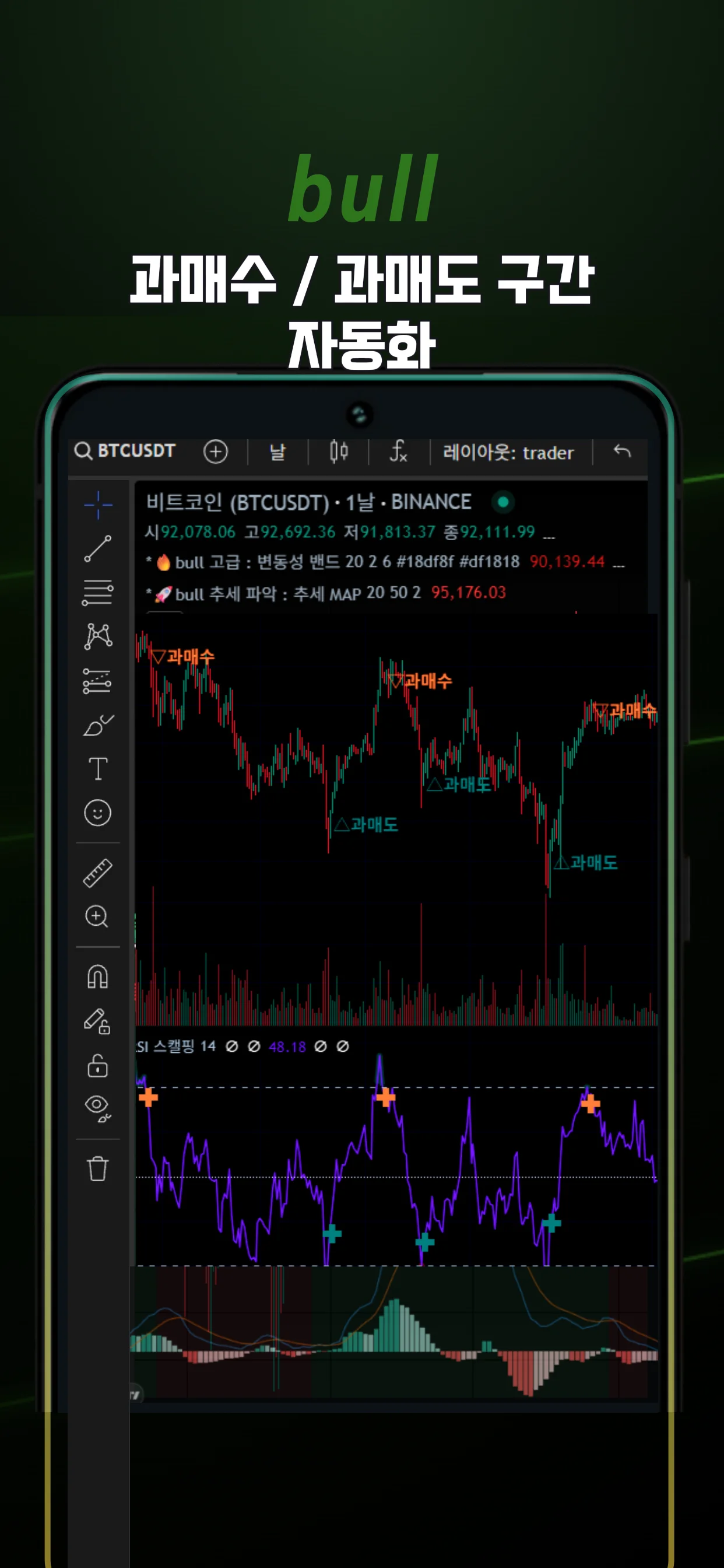Click the undo arrow
Screen dimensions: 724x1568
click(x=622, y=451)
